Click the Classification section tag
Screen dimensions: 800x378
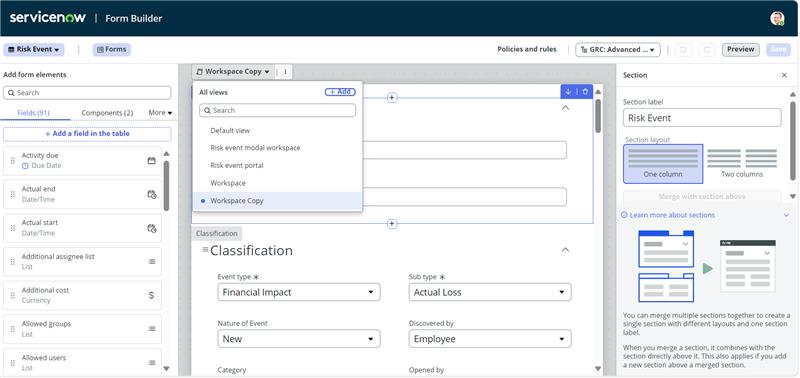click(217, 234)
